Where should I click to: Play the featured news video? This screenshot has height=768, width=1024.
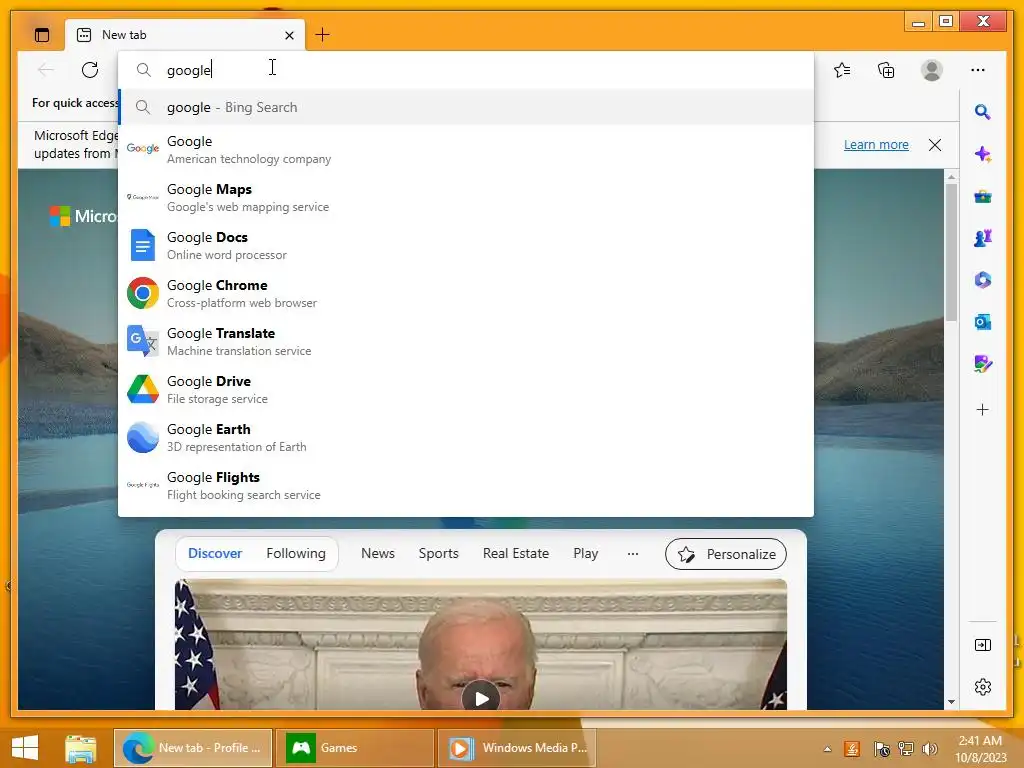point(481,698)
